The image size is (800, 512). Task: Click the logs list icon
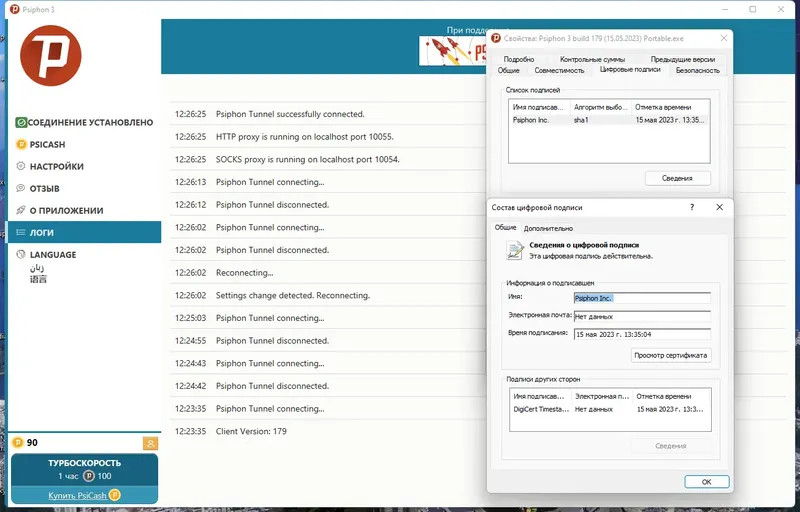21,232
